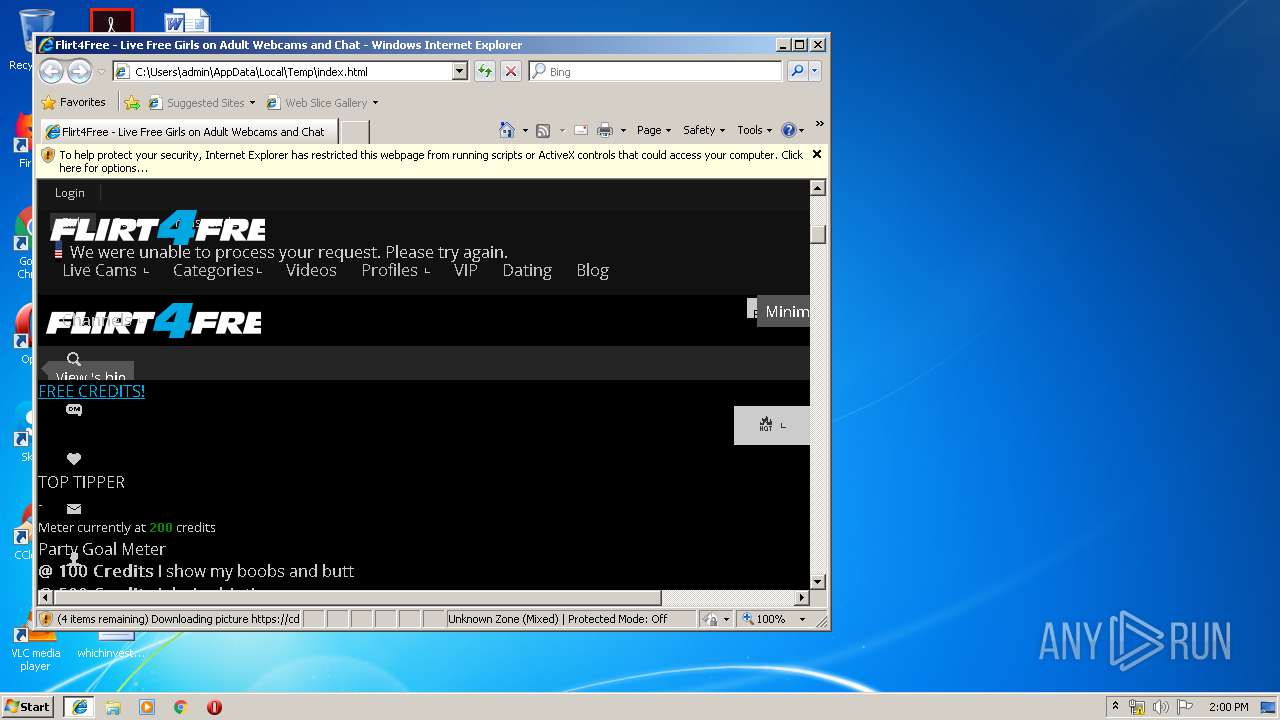Viewport: 1280px width, 720px height.
Task: Click the HOT flame button on webpage
Action: coord(771,425)
